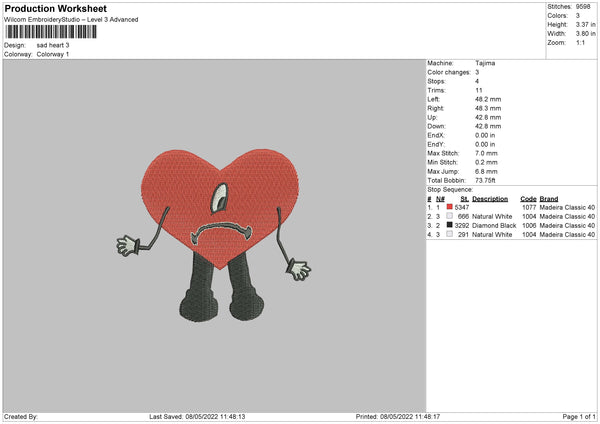Select the sad heart embroidery design preview
The height and width of the screenshot is (424, 600).
[212, 232]
